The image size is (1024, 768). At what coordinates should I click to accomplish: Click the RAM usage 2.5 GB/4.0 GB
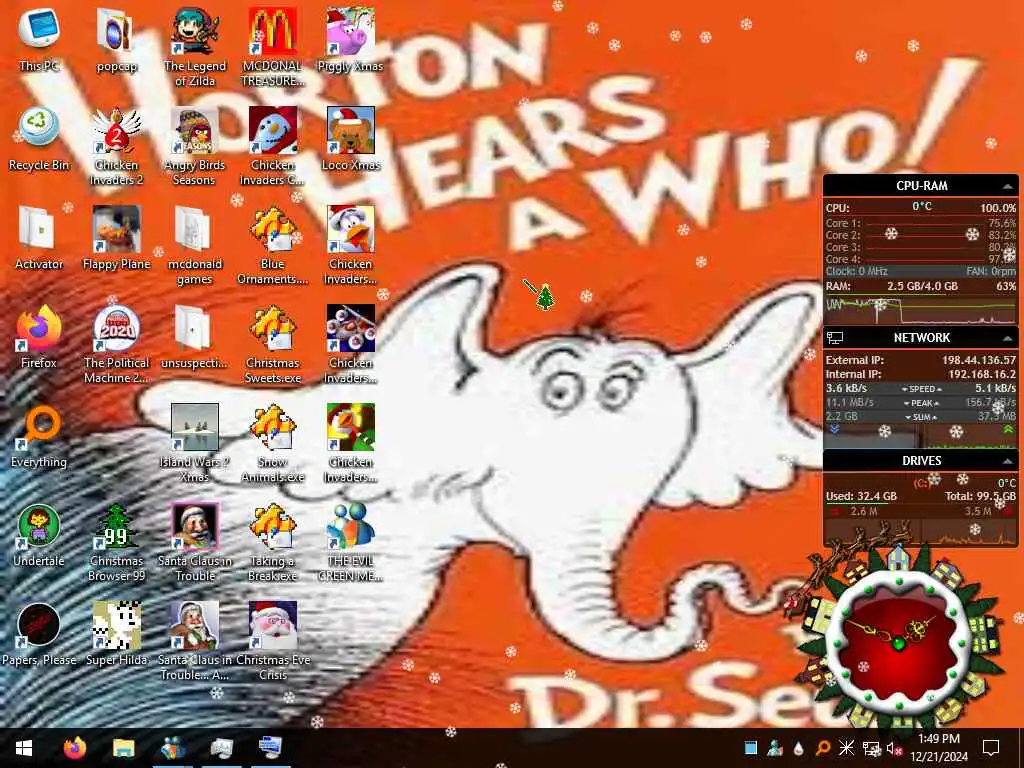pyautogui.click(x=922, y=286)
